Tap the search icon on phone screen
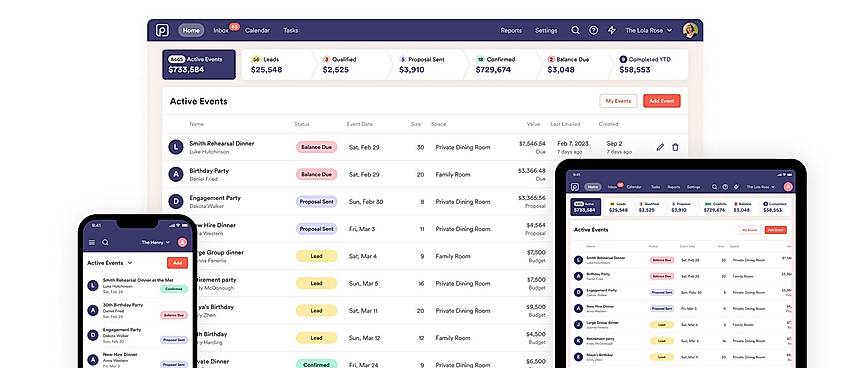The image size is (850, 368). tap(105, 242)
